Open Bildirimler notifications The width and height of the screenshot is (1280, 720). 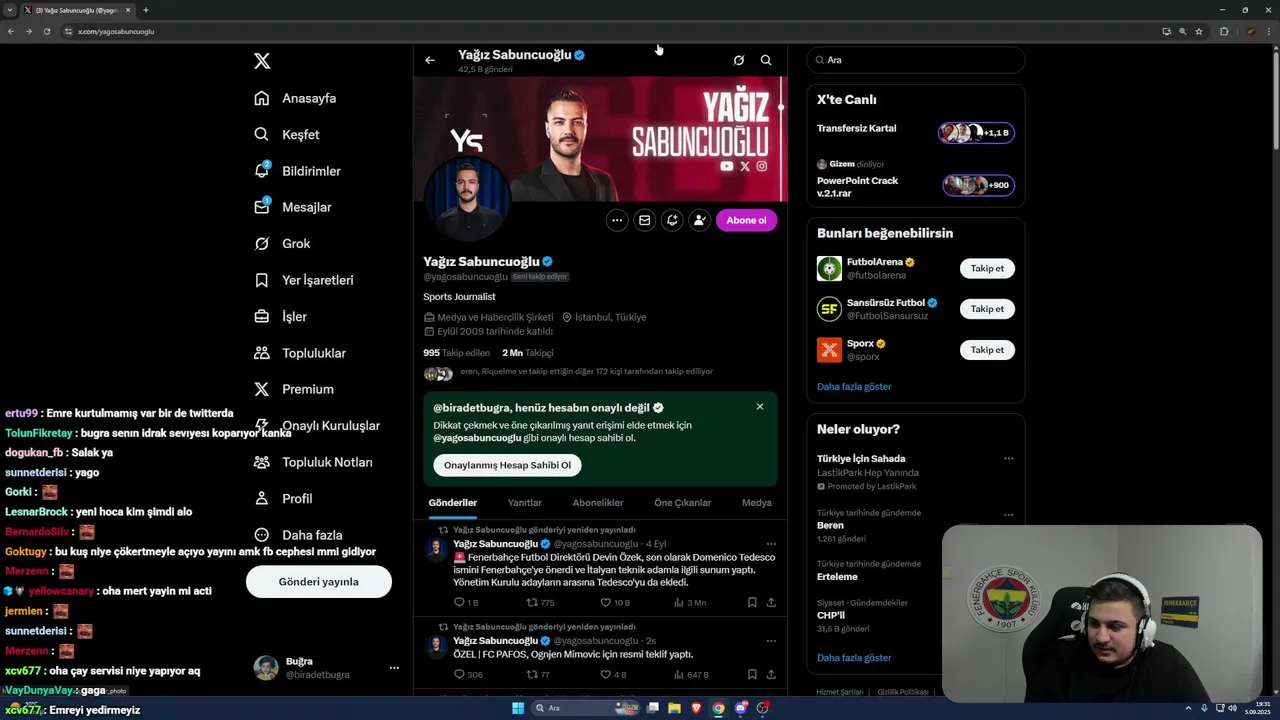click(297, 171)
